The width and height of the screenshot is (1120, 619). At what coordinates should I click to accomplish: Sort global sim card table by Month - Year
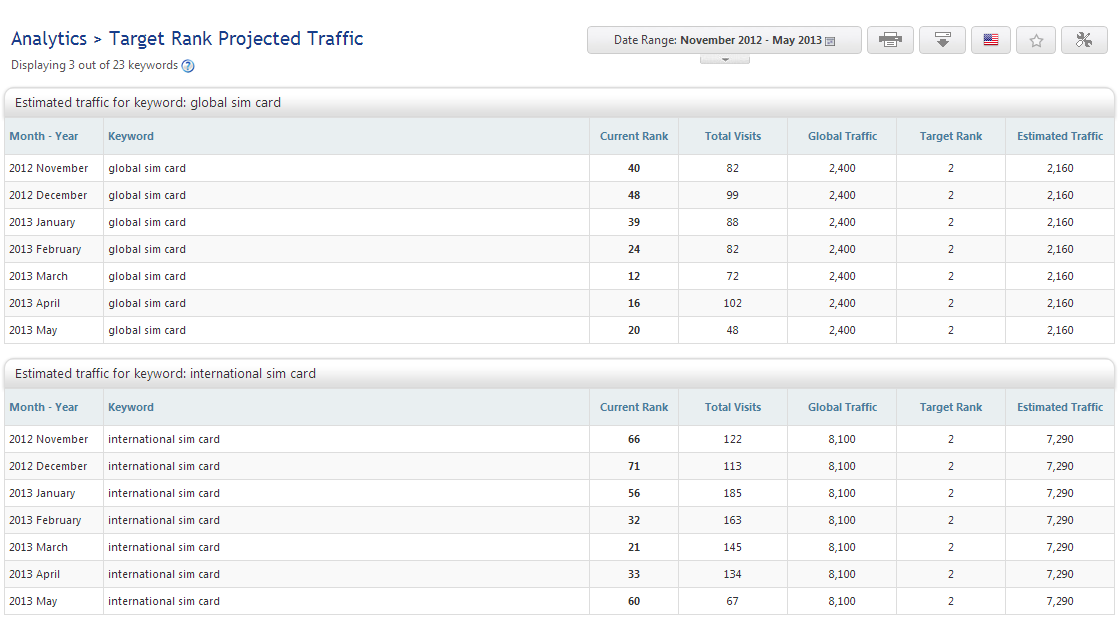coord(44,136)
